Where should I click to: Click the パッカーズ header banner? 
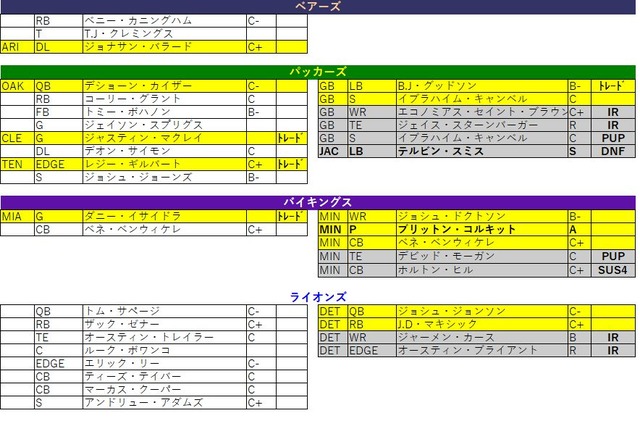[318, 72]
